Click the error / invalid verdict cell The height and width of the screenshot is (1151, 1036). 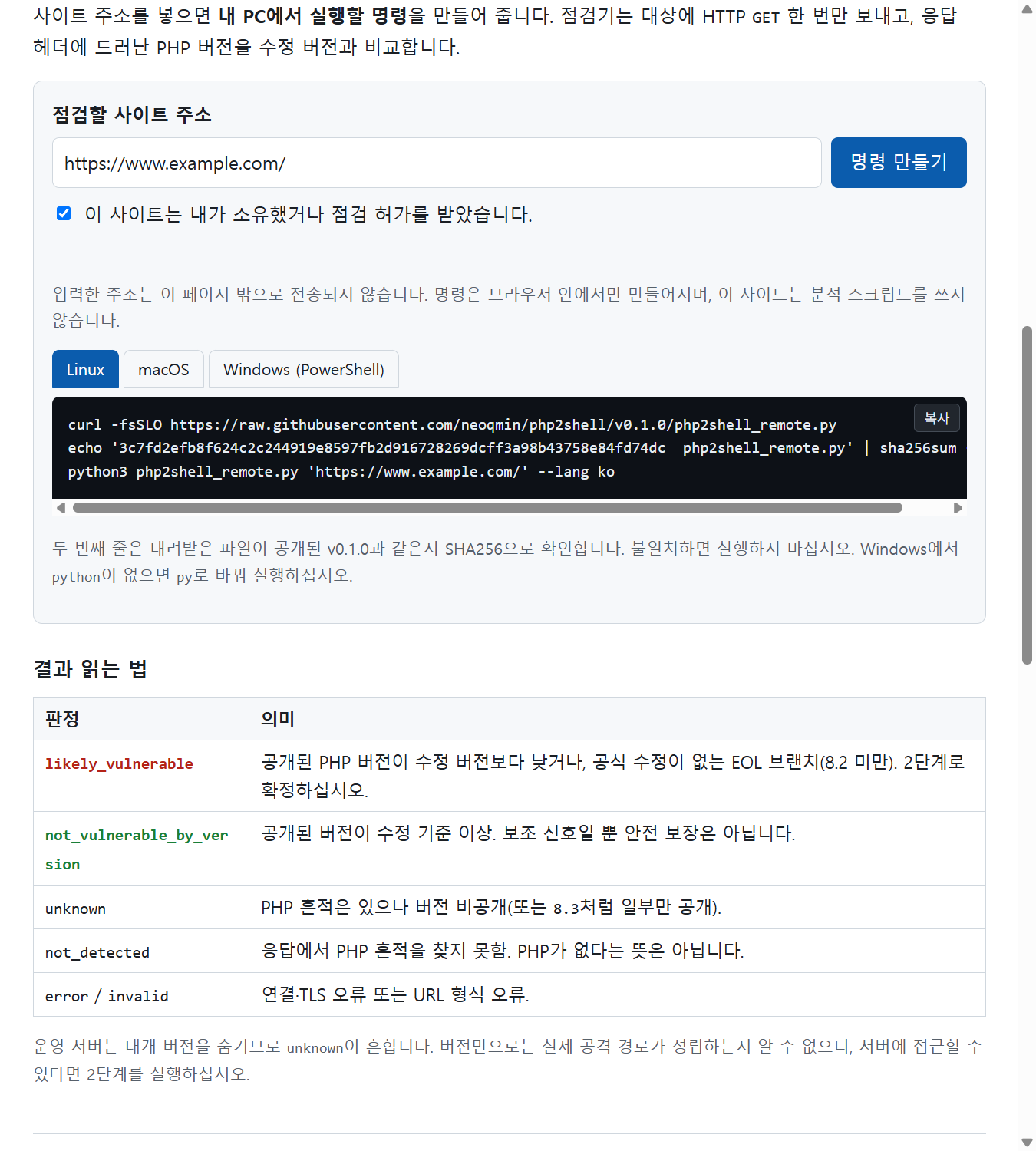(x=141, y=995)
